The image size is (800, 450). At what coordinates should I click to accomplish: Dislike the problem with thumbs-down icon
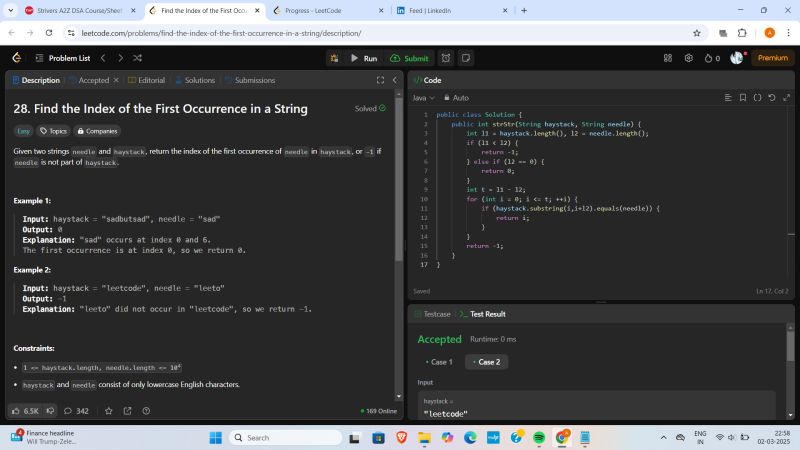[x=50, y=410]
